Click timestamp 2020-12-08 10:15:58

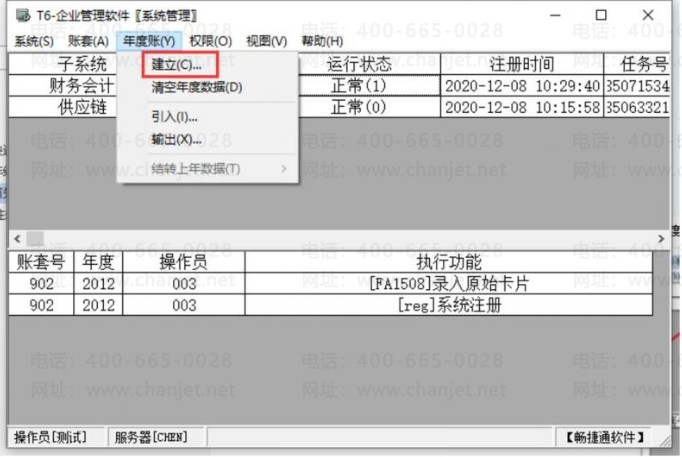click(522, 107)
